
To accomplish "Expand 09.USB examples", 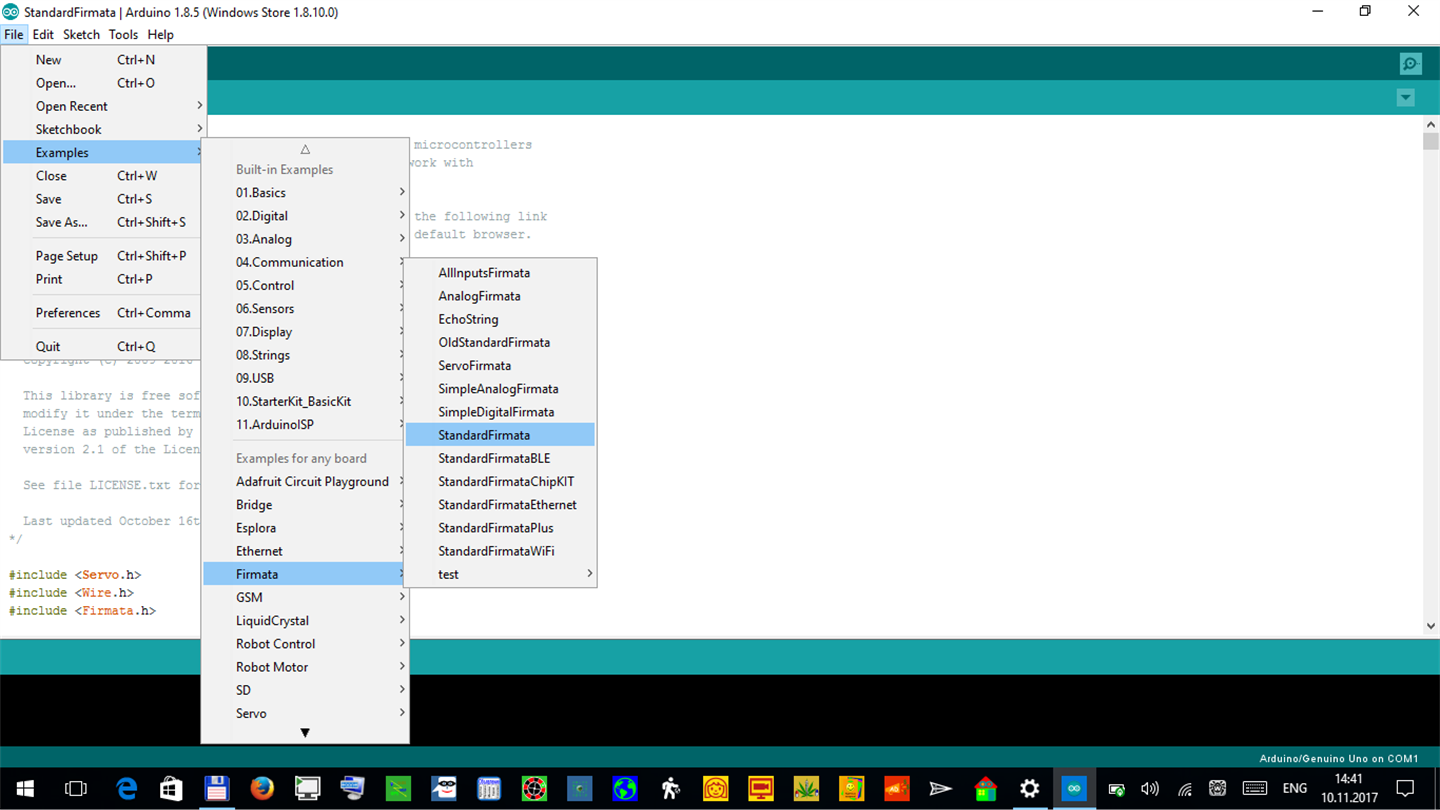I will tap(305, 378).
